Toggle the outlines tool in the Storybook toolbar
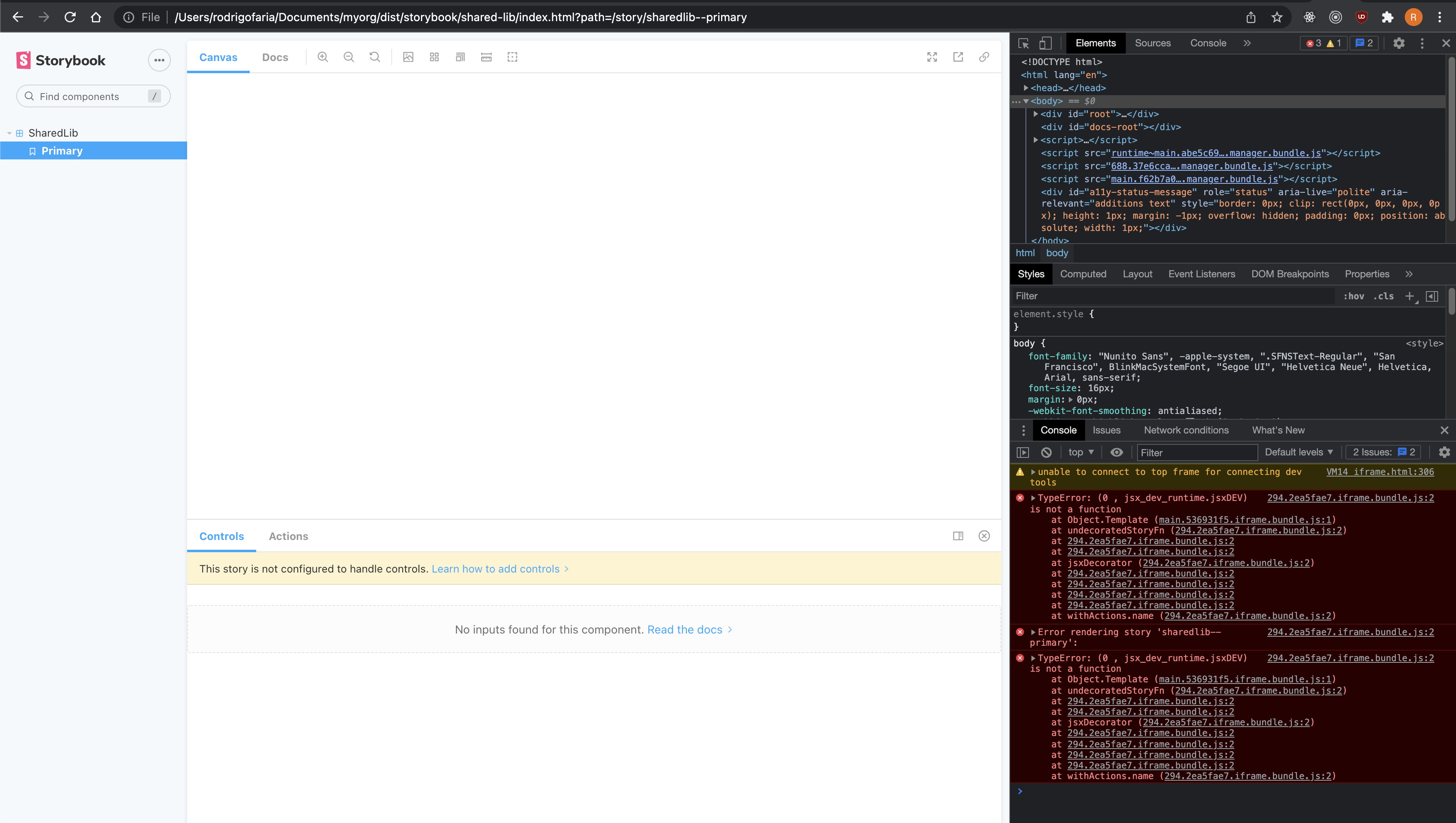The height and width of the screenshot is (823, 1456). (x=512, y=57)
